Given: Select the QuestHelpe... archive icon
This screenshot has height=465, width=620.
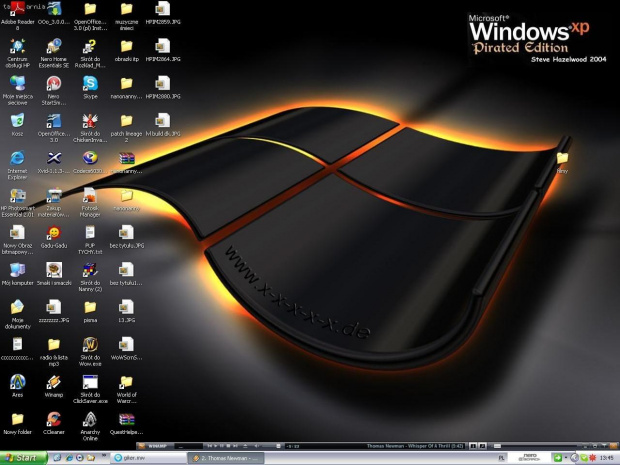Looking at the screenshot, I should (127, 423).
